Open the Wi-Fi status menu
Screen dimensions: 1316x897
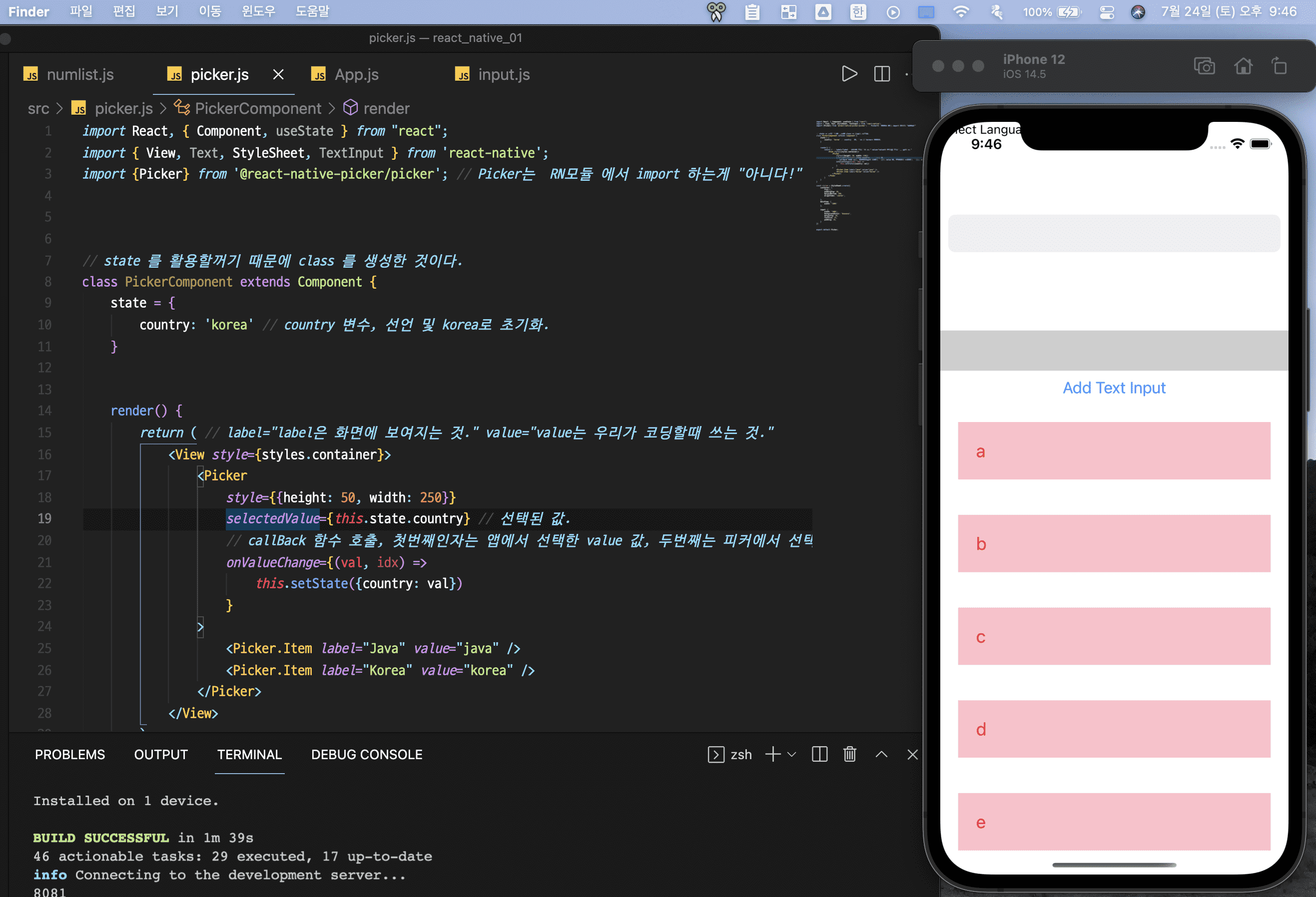tap(960, 12)
